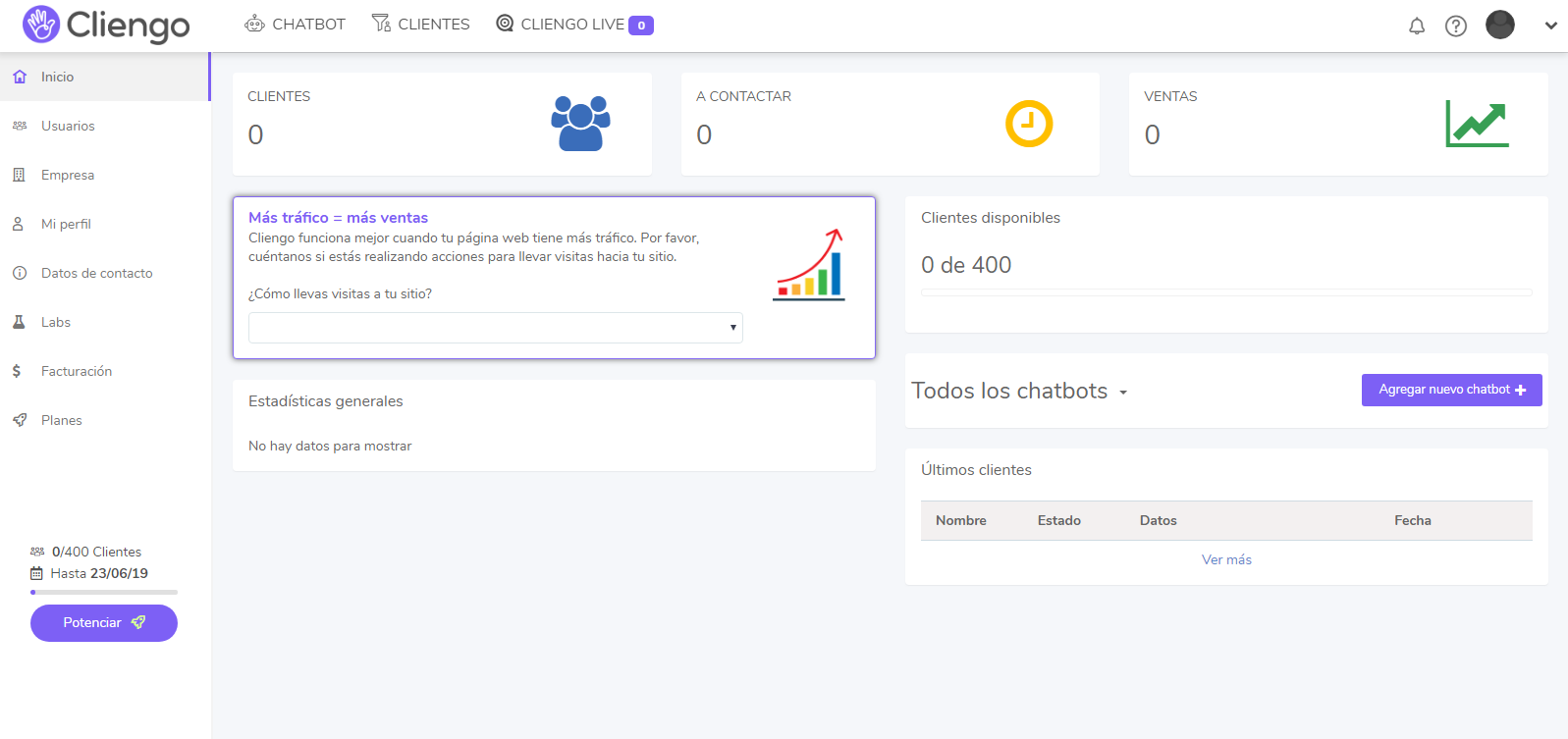Click the green chart icon in VENTAS card

[1477, 124]
